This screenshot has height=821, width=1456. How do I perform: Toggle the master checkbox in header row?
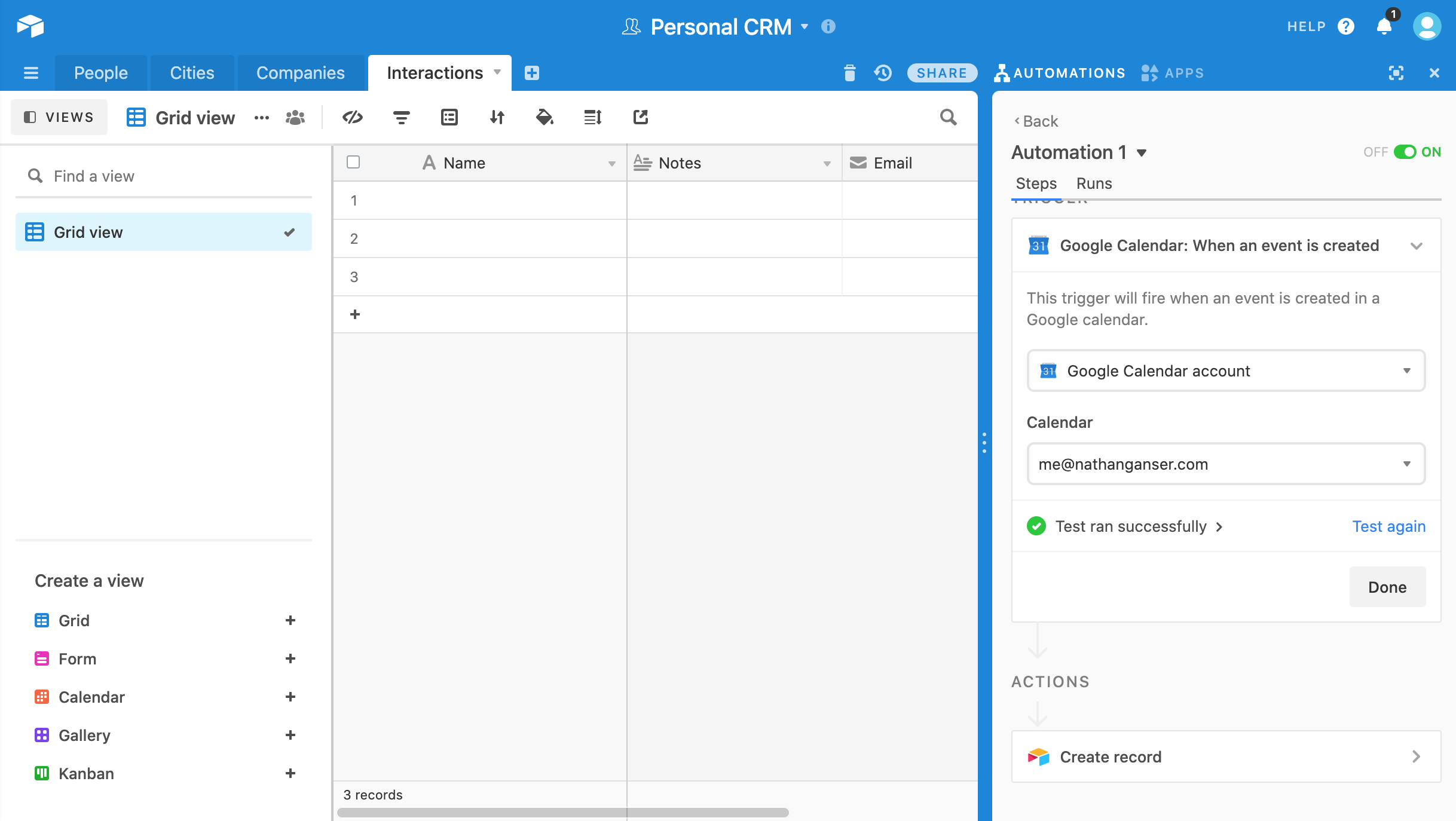354,162
